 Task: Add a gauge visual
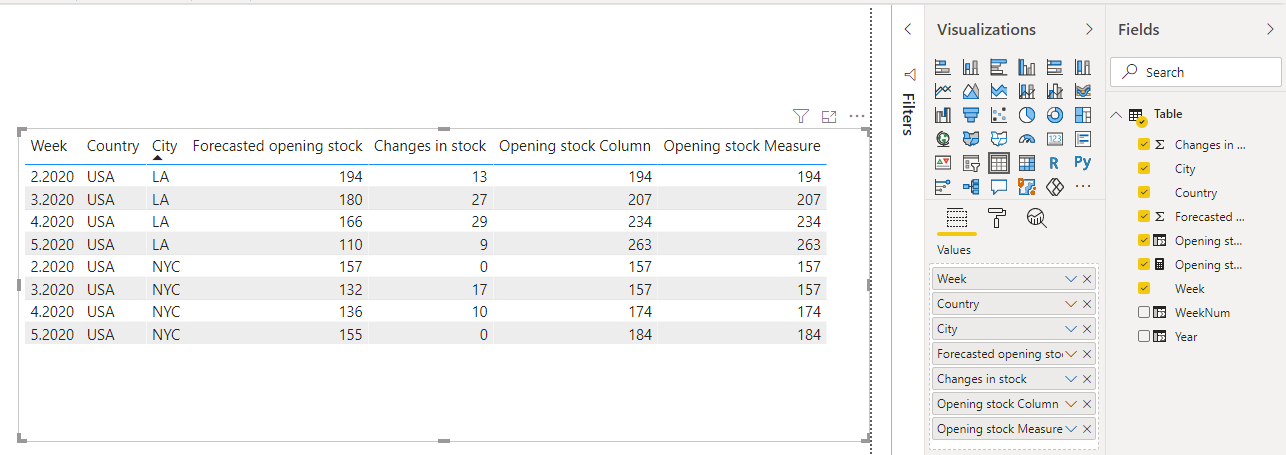pyautogui.click(x=1026, y=139)
